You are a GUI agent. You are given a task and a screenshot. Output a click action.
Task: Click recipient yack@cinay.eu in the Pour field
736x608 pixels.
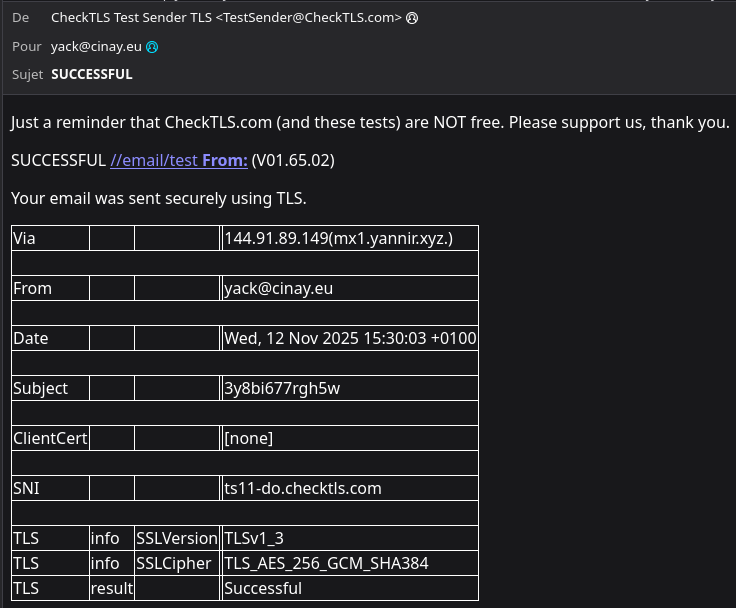click(x=97, y=47)
